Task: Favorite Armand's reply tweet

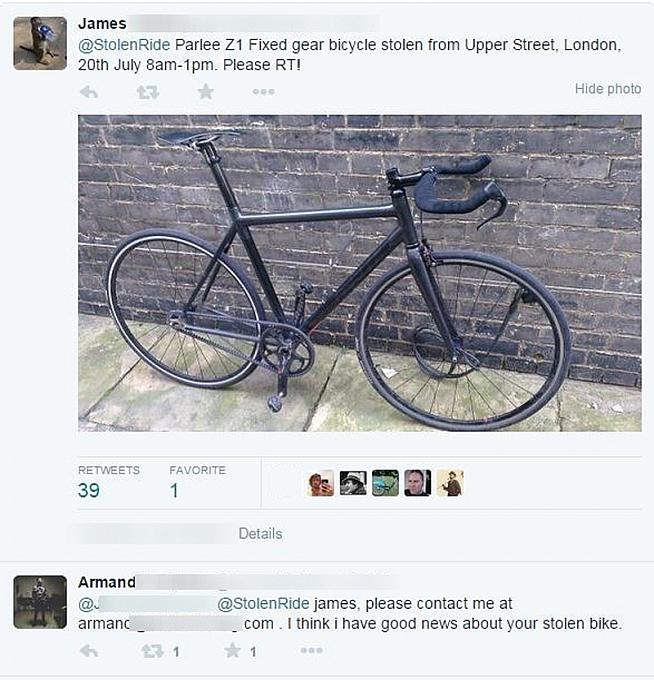Action: tap(233, 651)
